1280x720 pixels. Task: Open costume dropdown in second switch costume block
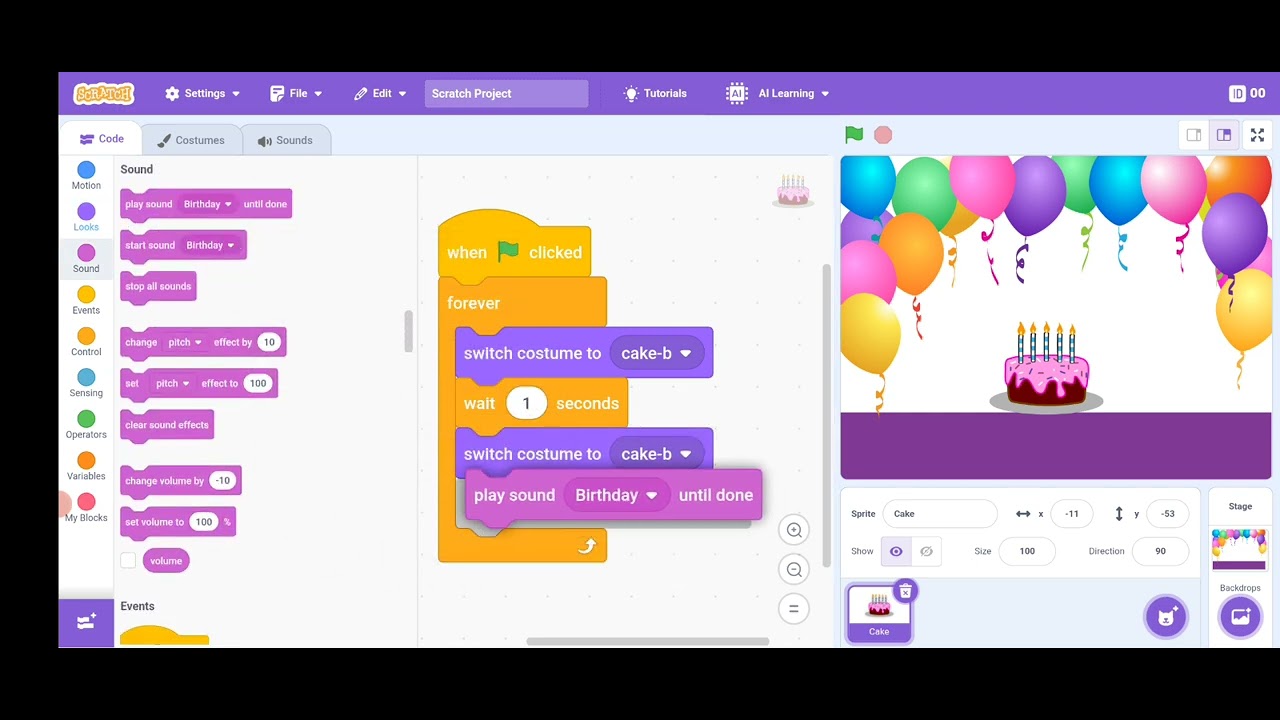pyautogui.click(x=656, y=453)
